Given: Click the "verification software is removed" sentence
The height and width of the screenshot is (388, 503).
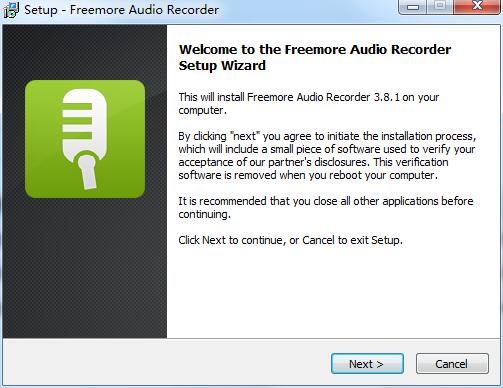Looking at the screenshot, I should point(313,168).
